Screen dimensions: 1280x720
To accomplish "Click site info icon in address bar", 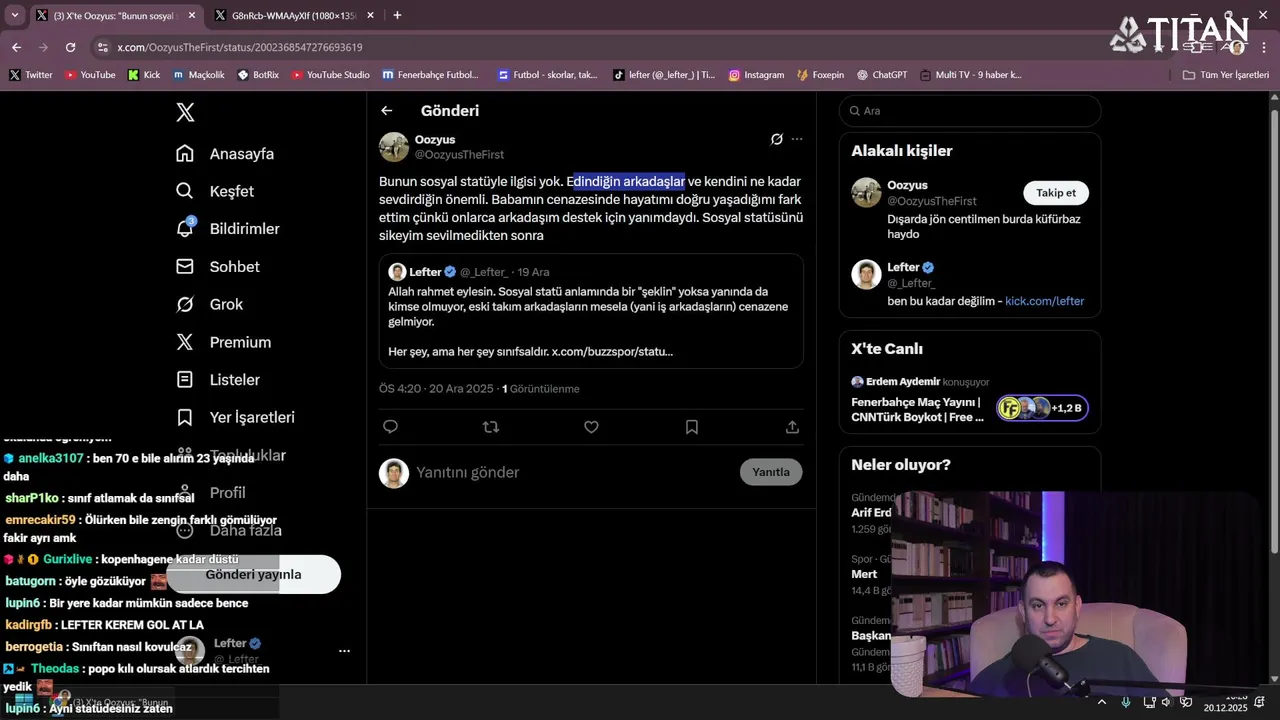I will point(102,47).
